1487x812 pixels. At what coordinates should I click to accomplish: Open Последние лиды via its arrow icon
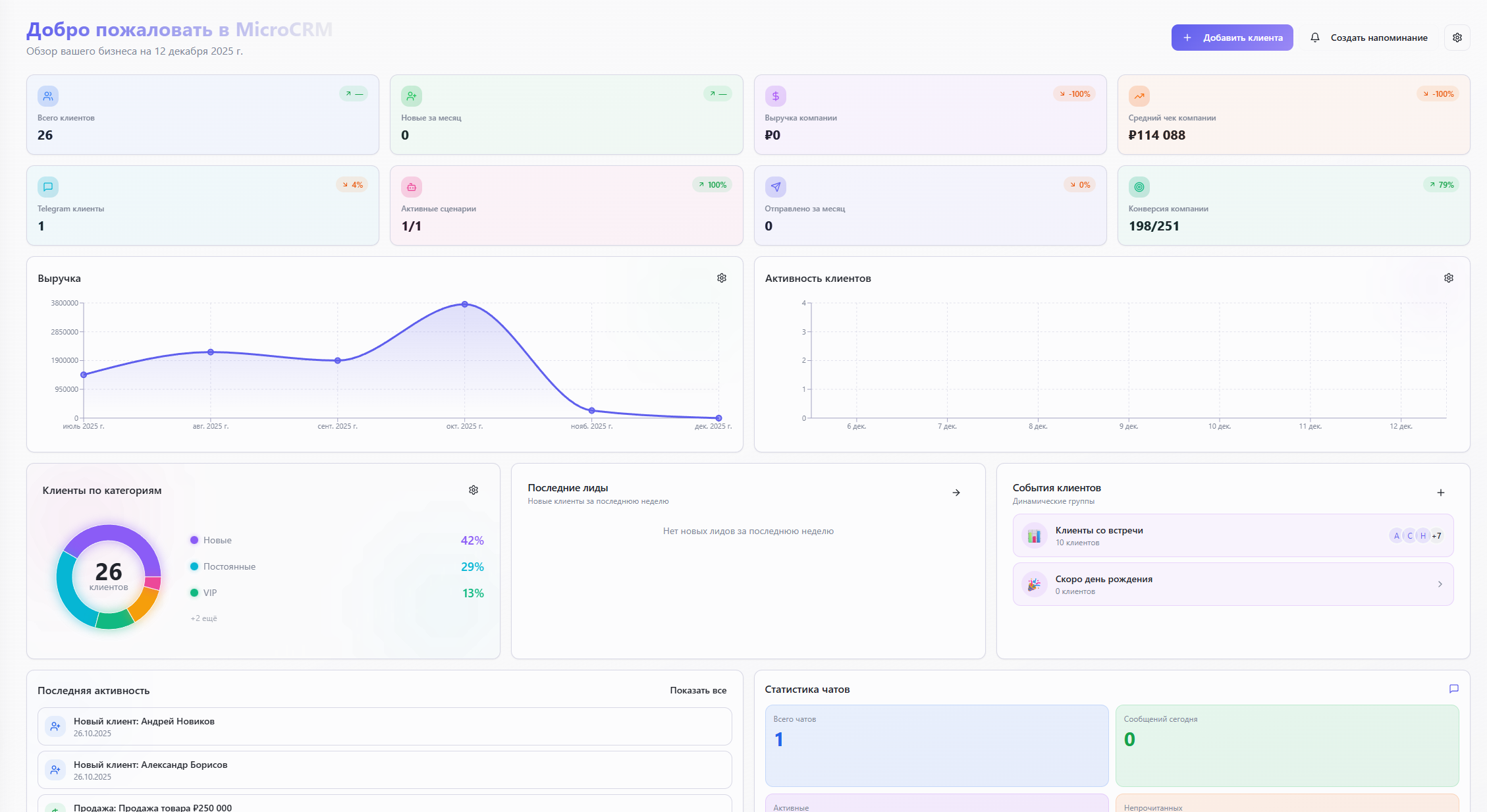[956, 492]
